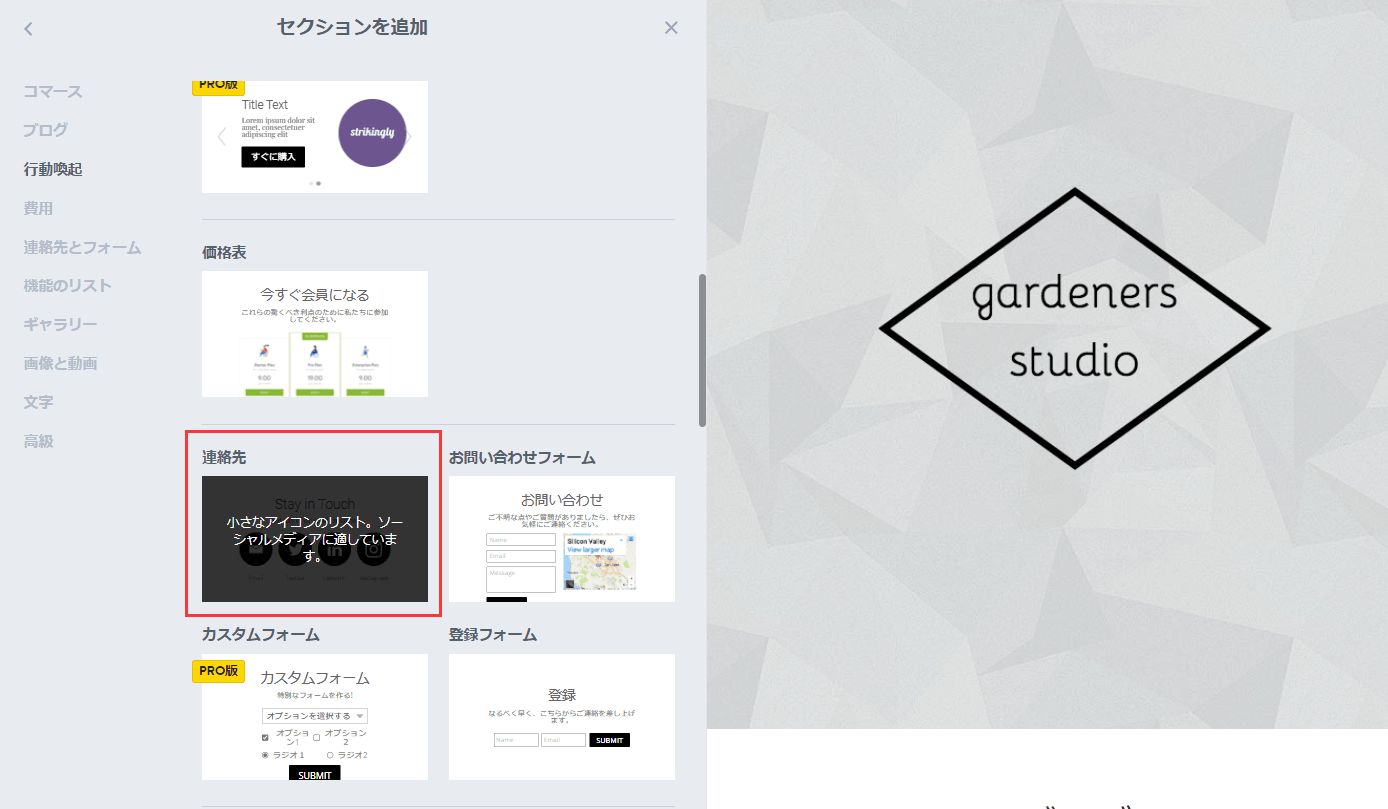Image resolution: width=1388 pixels, height=809 pixels.
Task: Open 連絡先とフォーム category
Action: point(82,247)
